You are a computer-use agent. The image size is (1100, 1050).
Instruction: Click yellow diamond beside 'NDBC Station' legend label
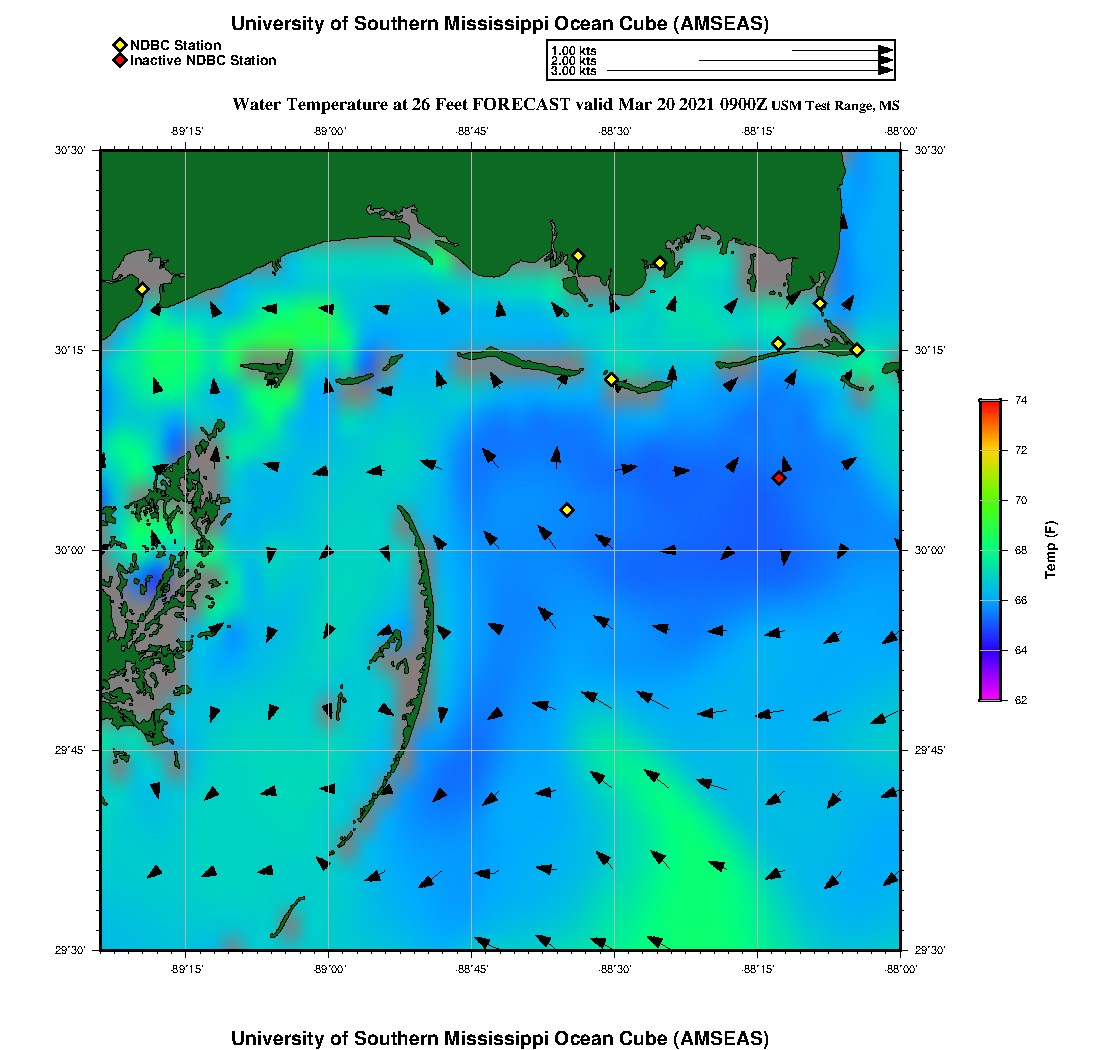point(119,45)
